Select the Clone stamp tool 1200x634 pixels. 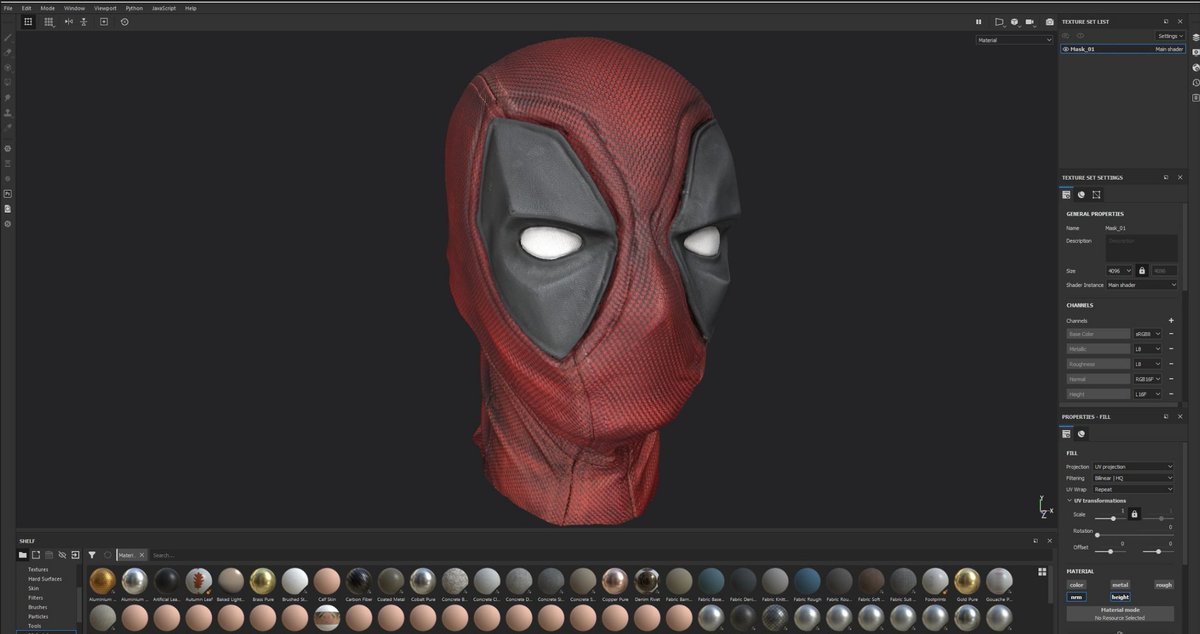(8, 113)
